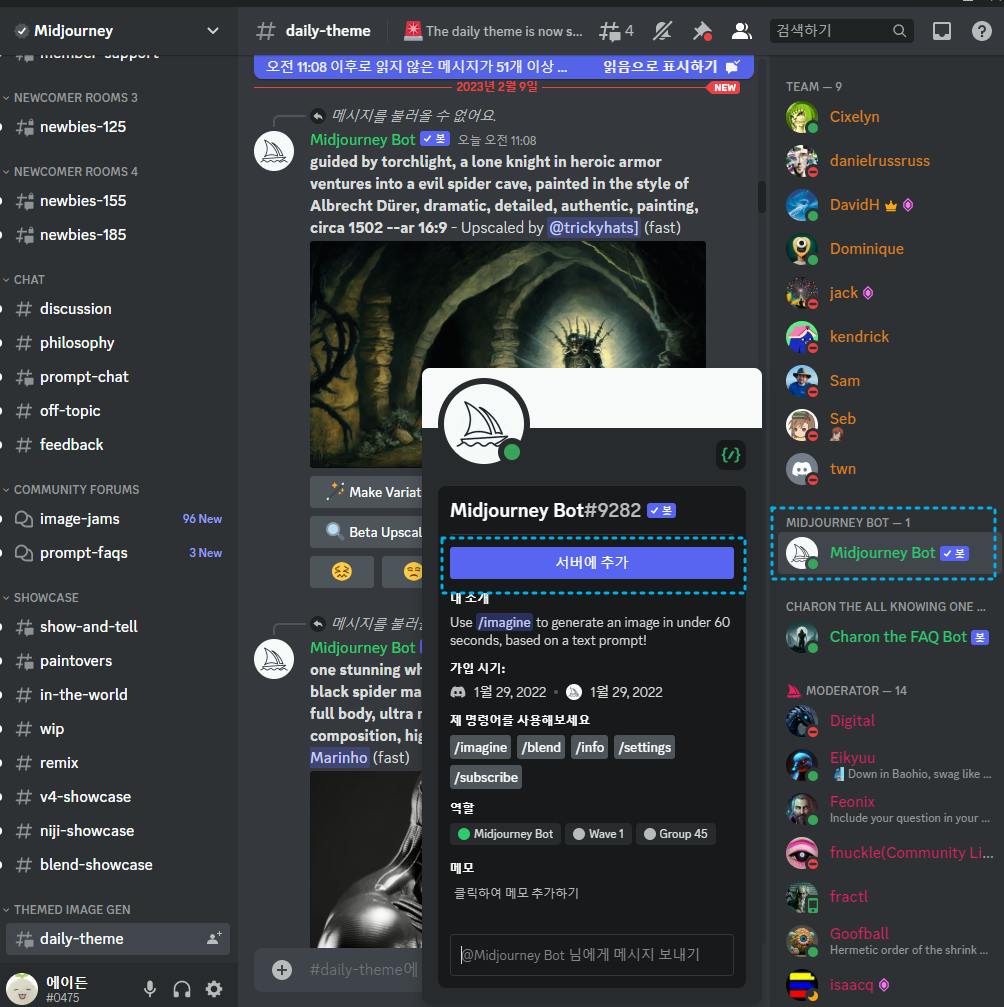Click /subscribe command chip
Screen dimensions: 1004x1007
click(x=486, y=778)
